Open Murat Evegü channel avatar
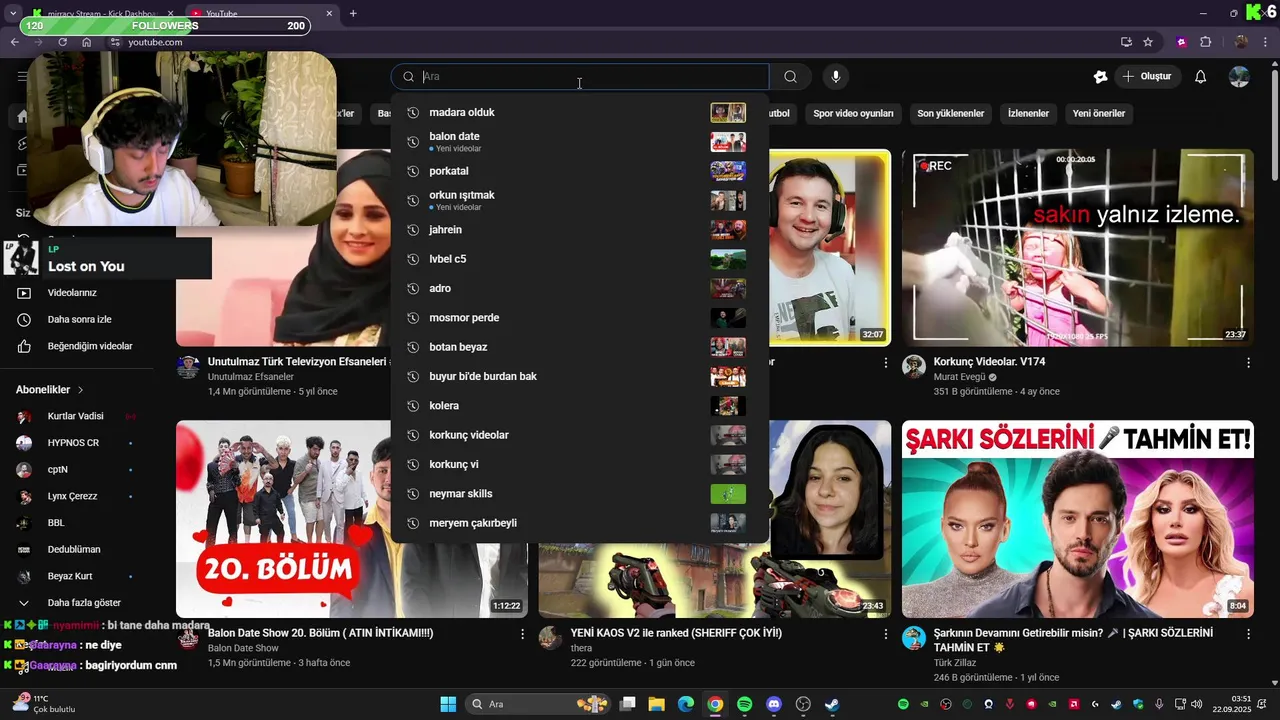The height and width of the screenshot is (720, 1280). pyautogui.click(x=914, y=366)
